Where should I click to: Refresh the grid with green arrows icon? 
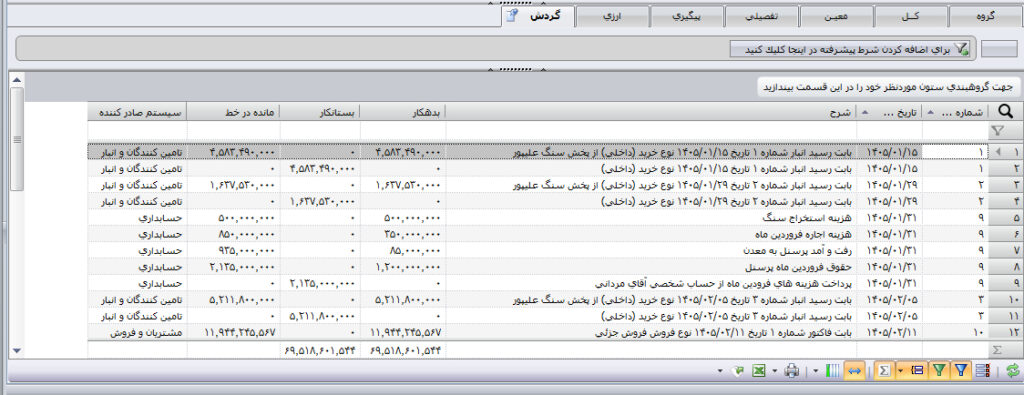point(1013,371)
